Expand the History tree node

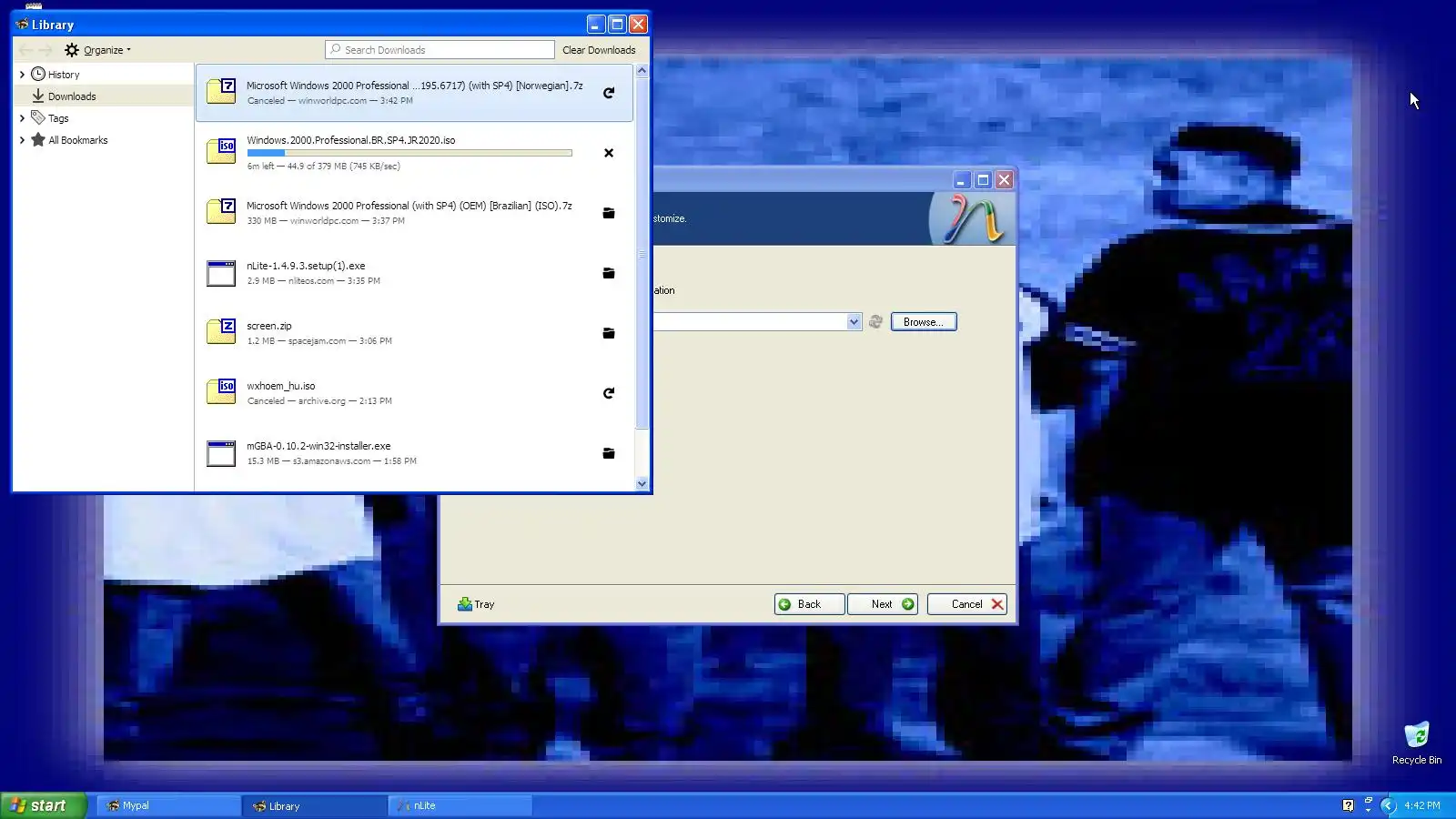[22, 75]
